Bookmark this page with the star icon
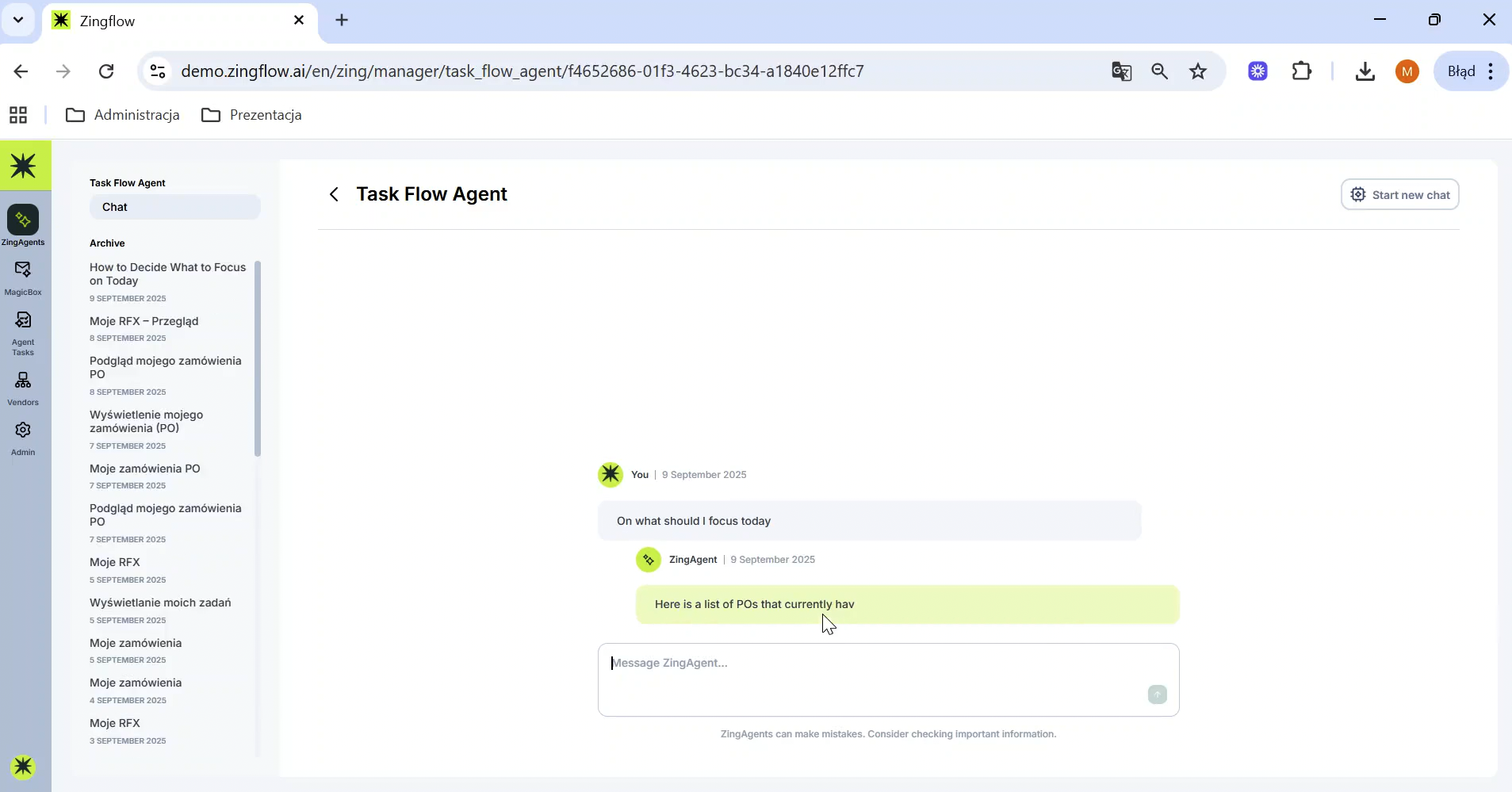This screenshot has width=1512, height=792. (x=1197, y=71)
